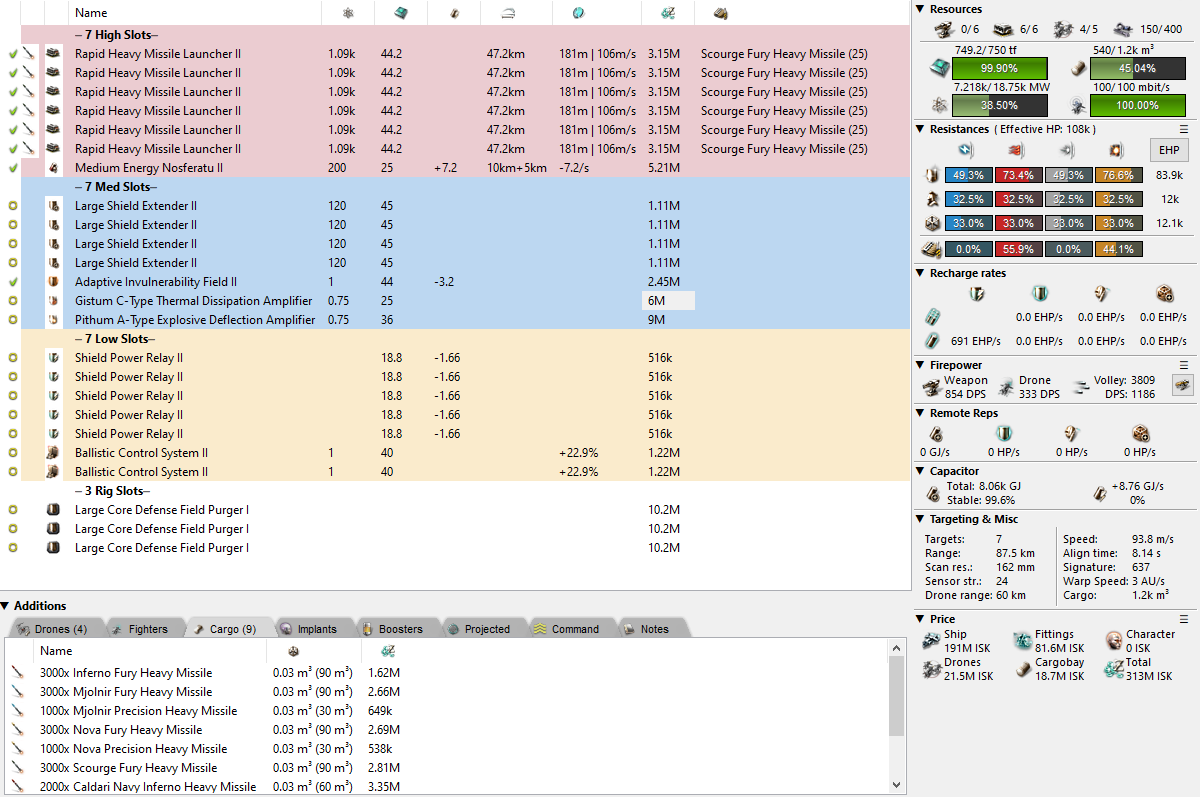Open the Resistances panel hamburger menu

point(1184,129)
